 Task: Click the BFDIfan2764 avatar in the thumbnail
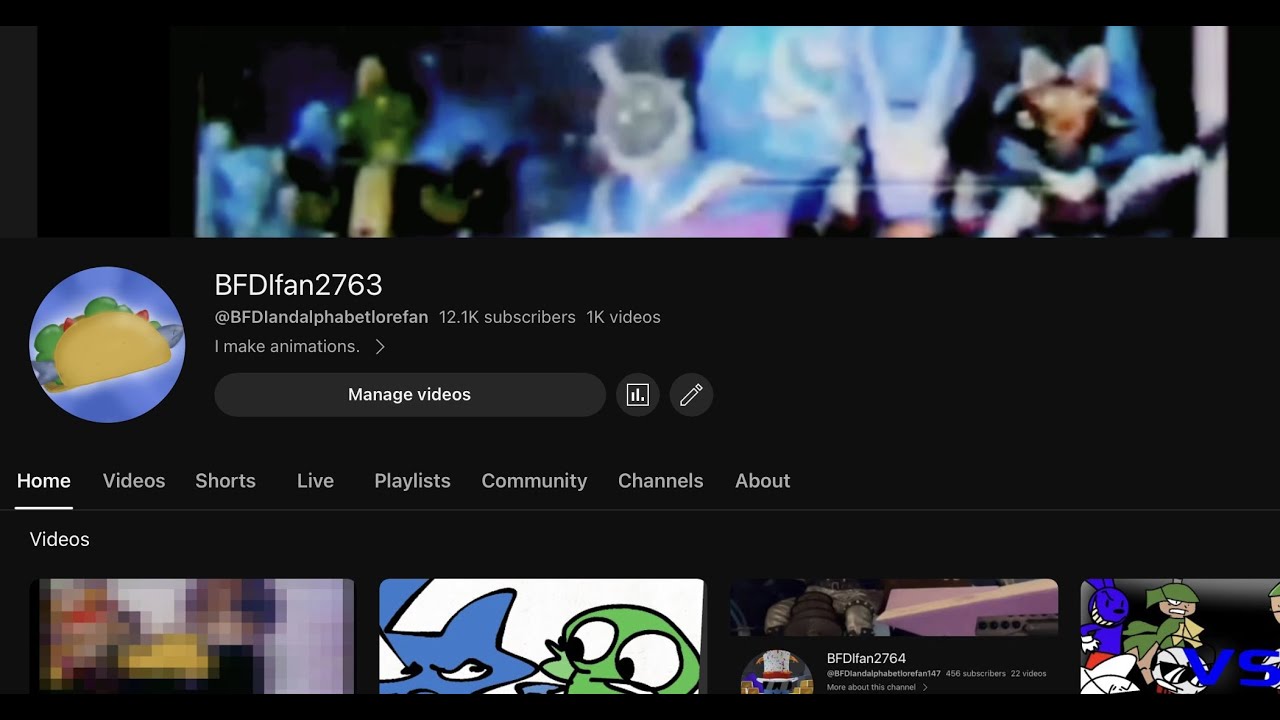click(x=776, y=672)
